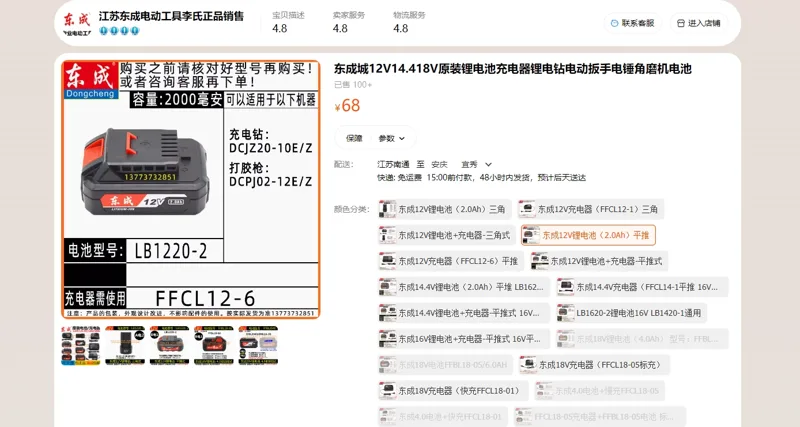
Task: Click the 已售 100+ sold count
Action: click(353, 85)
